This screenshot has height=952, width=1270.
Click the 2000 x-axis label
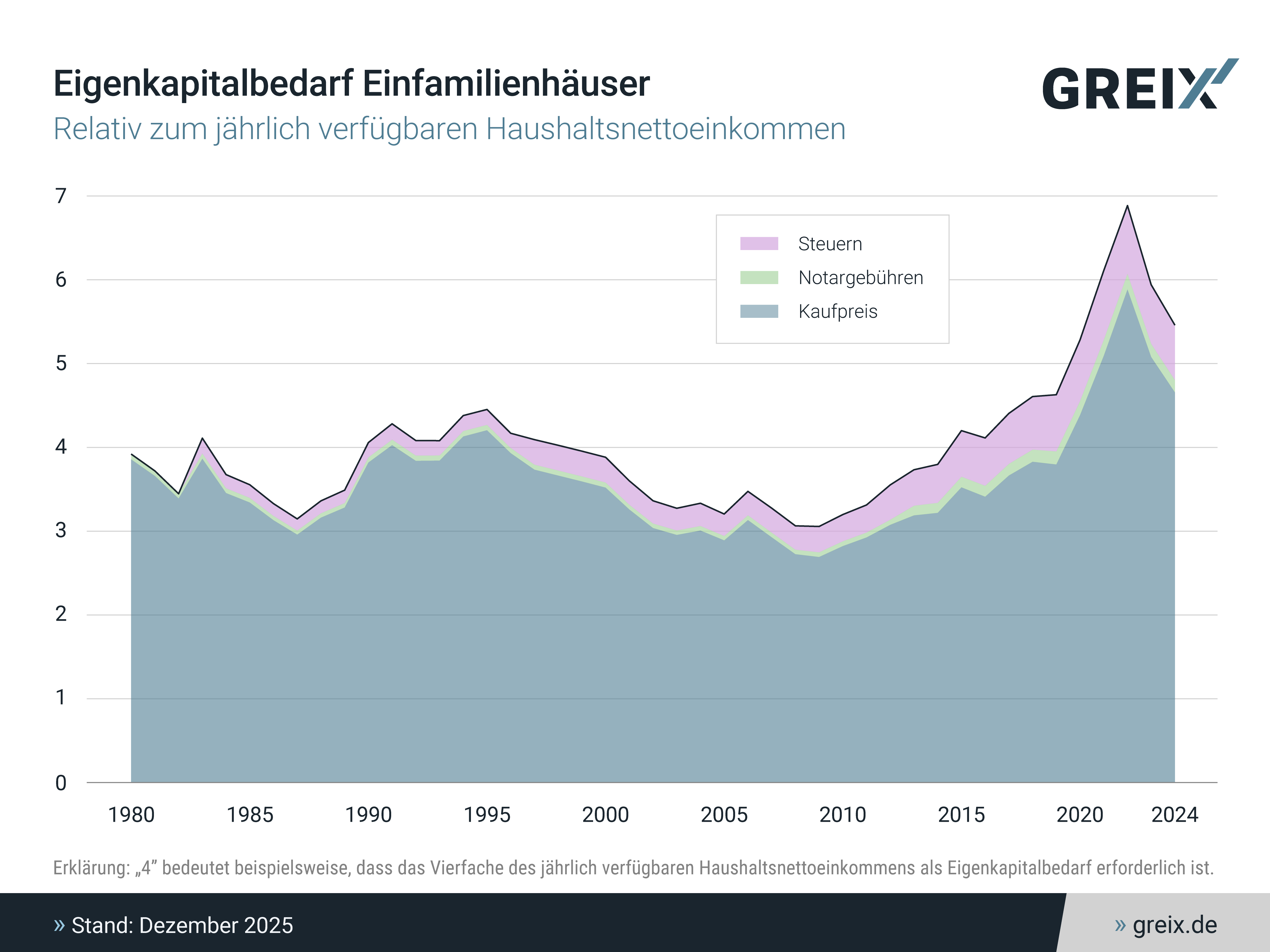[605, 815]
